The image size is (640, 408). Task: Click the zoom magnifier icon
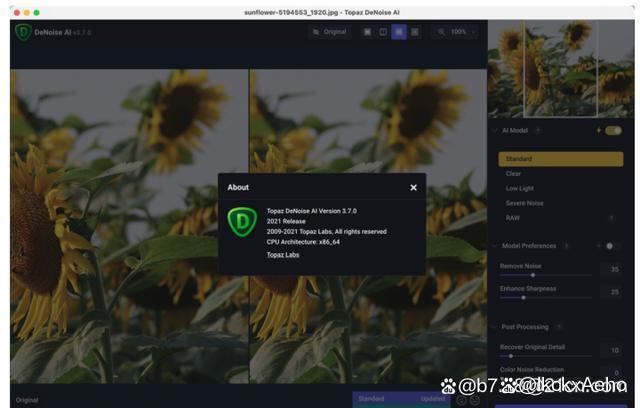[x=442, y=32]
